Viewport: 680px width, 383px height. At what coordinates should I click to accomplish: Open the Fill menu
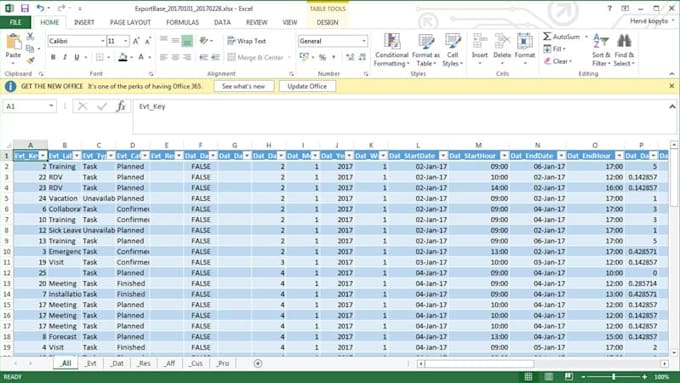tap(555, 49)
